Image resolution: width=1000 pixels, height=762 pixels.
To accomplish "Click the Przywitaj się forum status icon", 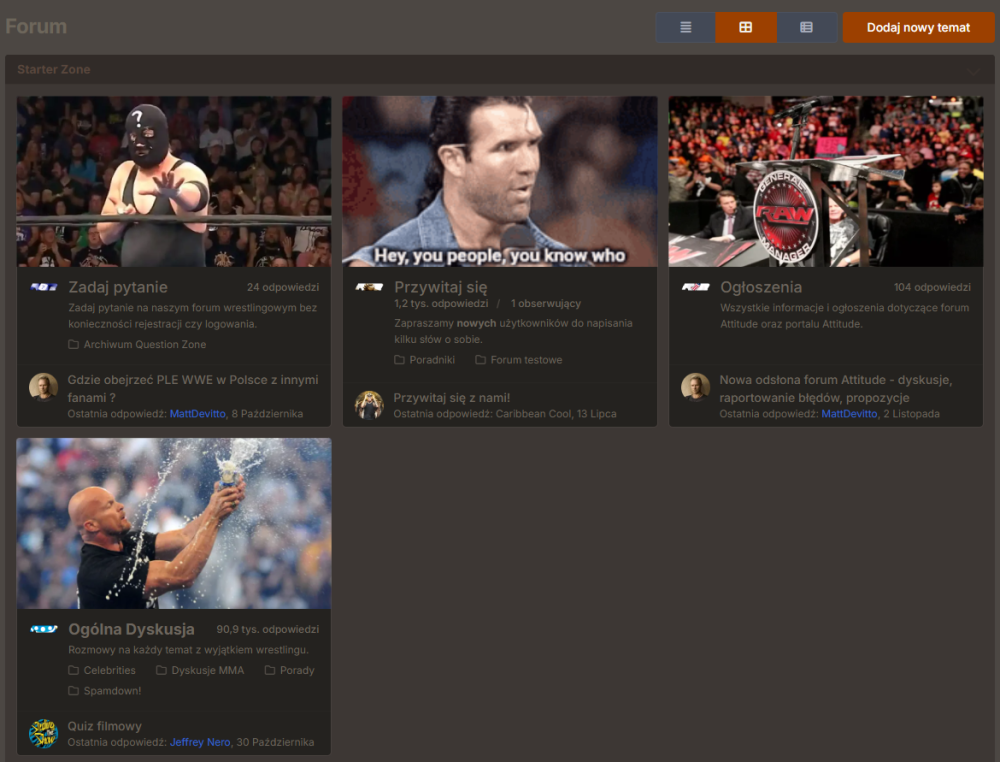I will click(x=369, y=287).
